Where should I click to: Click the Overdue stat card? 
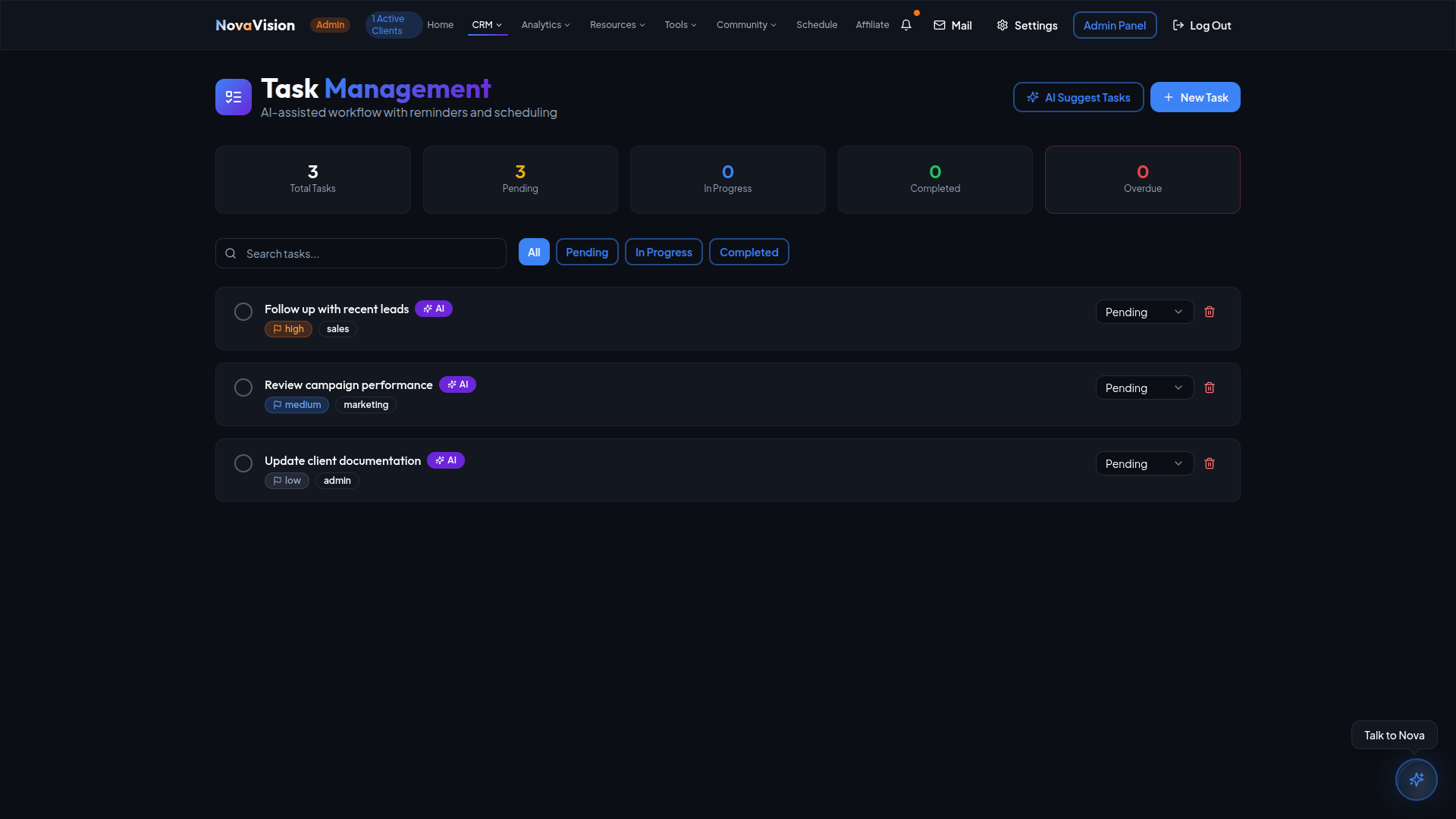(x=1142, y=180)
